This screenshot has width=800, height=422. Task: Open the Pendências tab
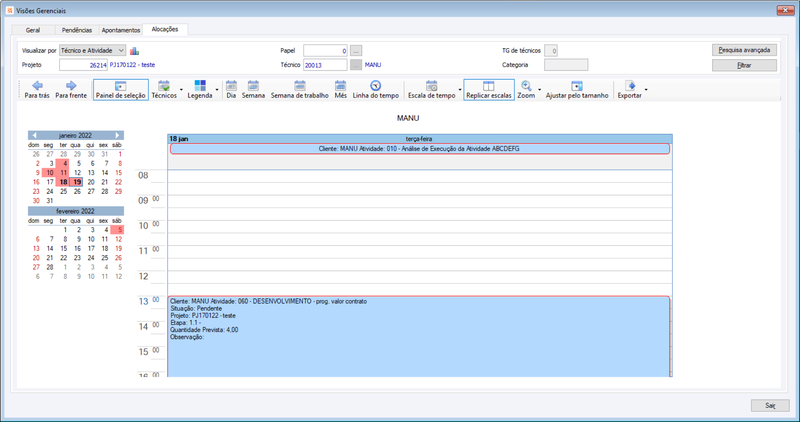pos(77,30)
